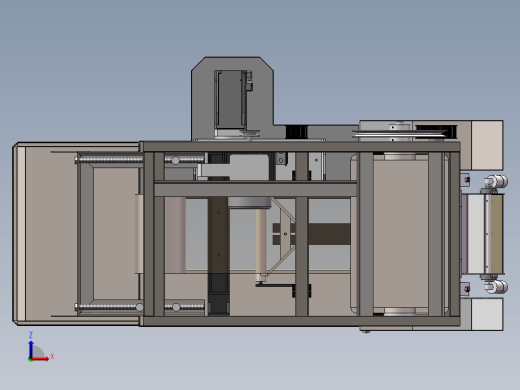Select the upper threaded ball screw on the left
The width and height of the screenshot is (520, 390).
pyautogui.click(x=140, y=160)
